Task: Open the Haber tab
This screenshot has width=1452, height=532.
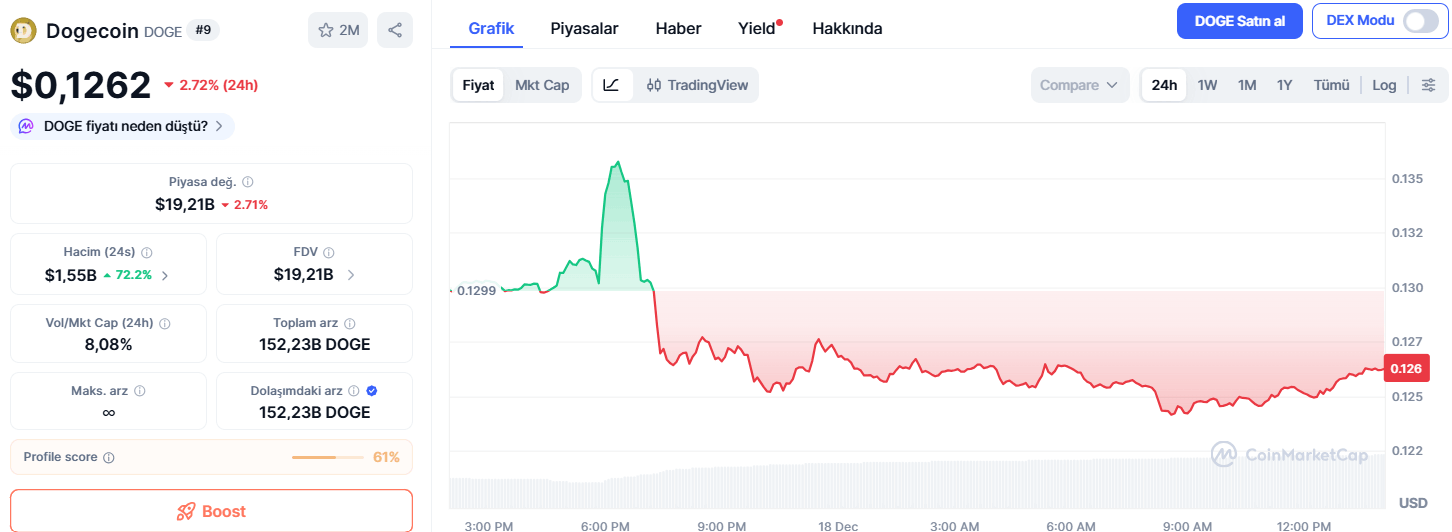Action: [x=678, y=28]
